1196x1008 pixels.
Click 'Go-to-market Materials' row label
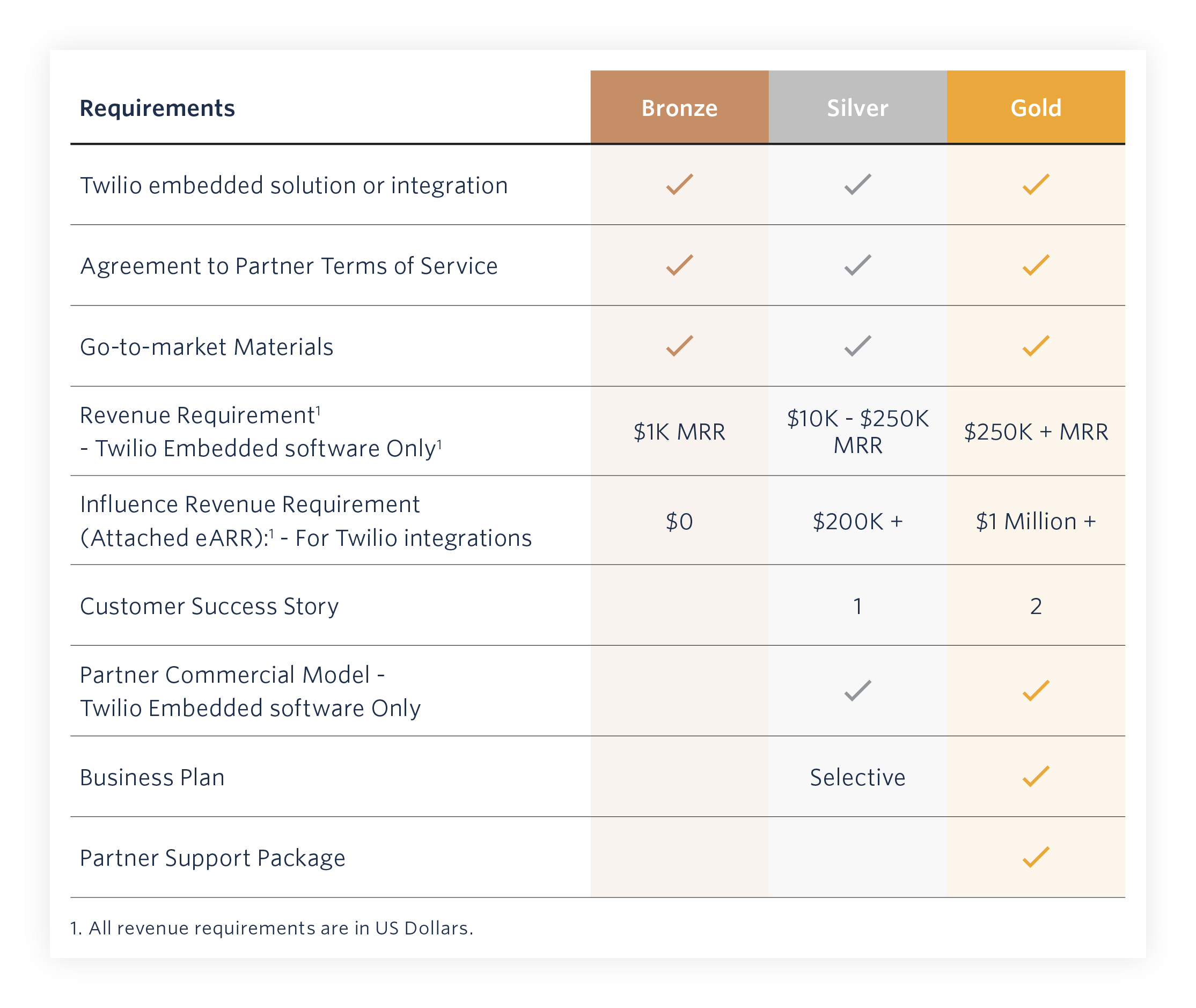206,347
